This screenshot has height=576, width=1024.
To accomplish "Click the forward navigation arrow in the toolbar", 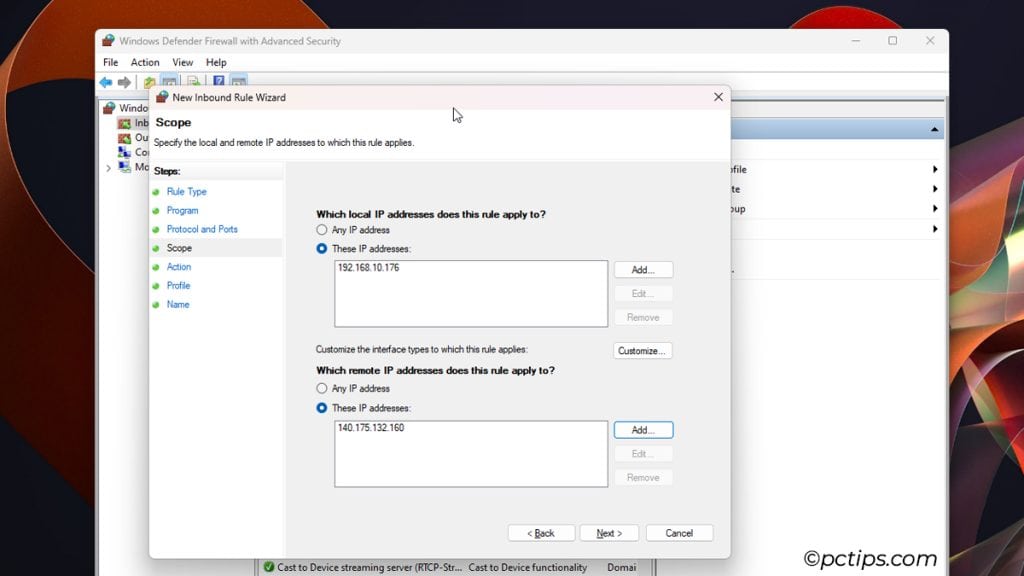I will pos(123,81).
